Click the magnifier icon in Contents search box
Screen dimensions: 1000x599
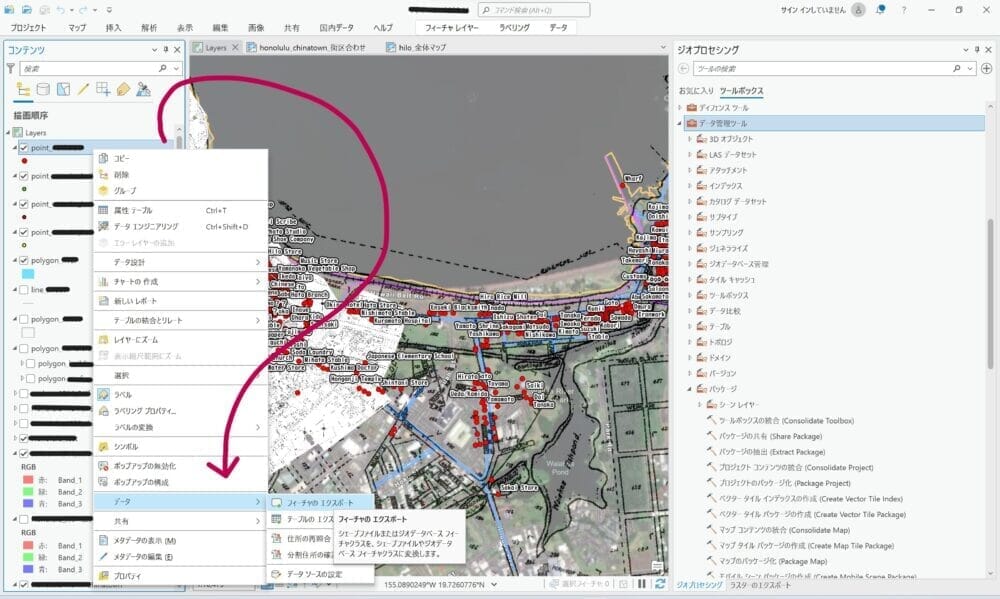click(x=163, y=68)
